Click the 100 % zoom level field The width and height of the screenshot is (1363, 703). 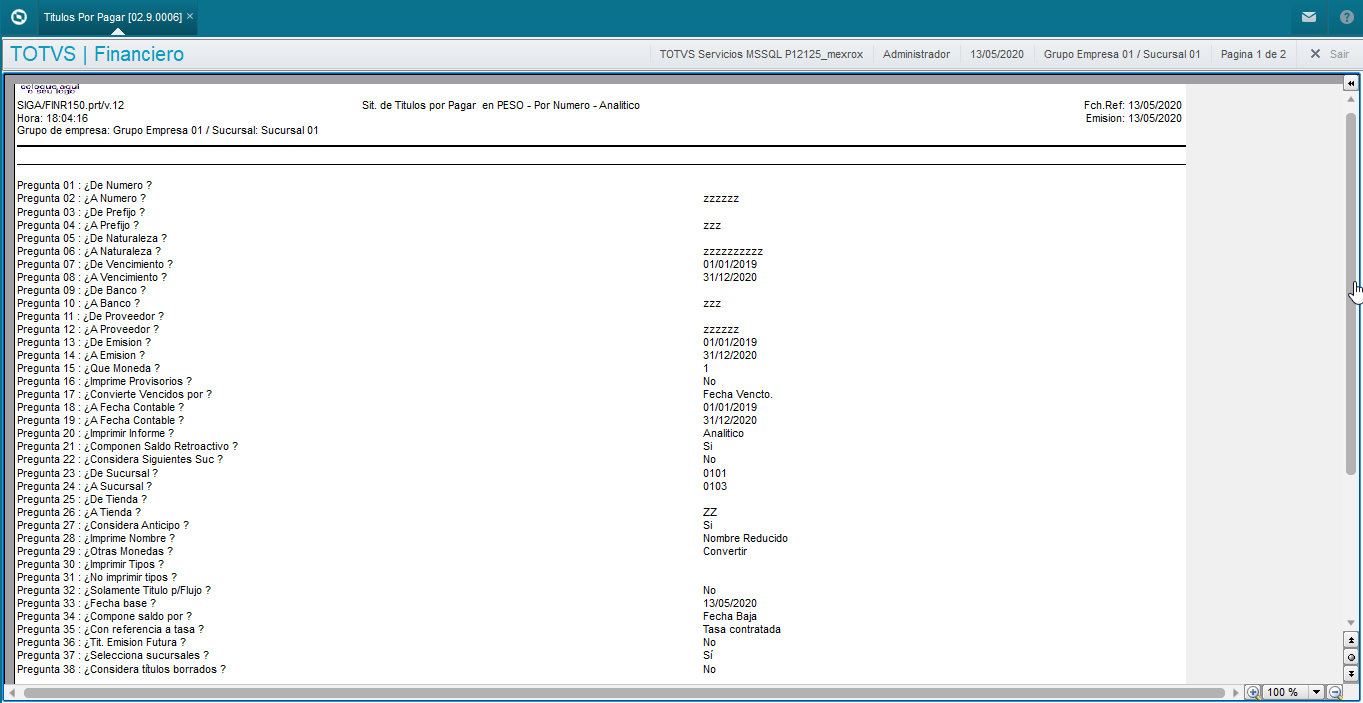(1285, 692)
